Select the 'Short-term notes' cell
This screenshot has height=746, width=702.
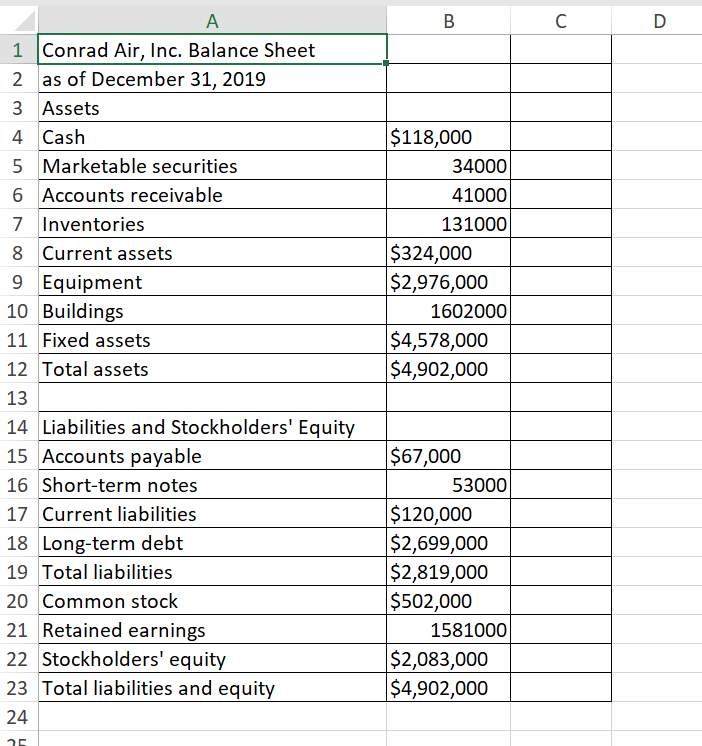(212, 484)
